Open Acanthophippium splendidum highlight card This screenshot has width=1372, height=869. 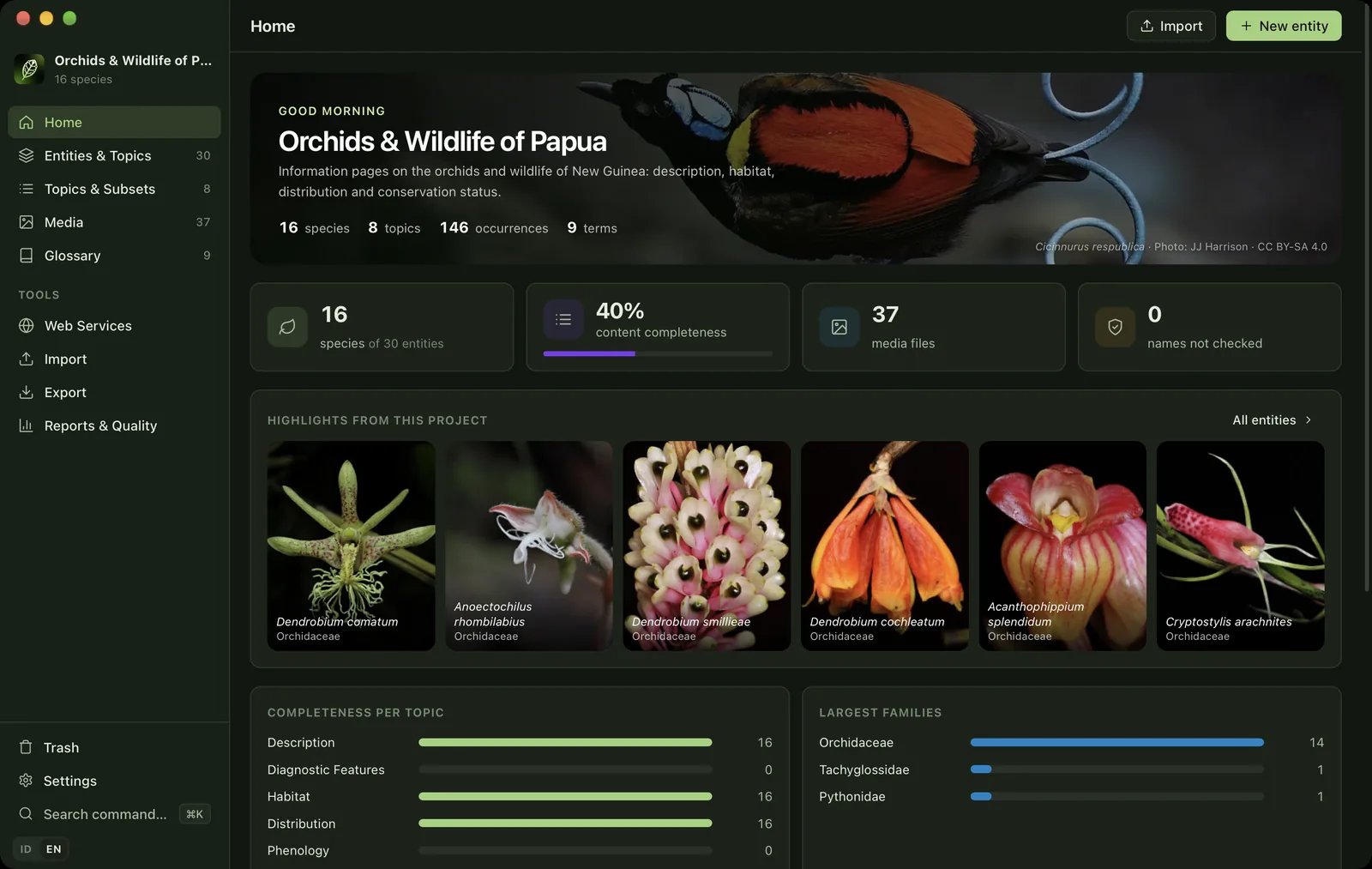(1062, 546)
